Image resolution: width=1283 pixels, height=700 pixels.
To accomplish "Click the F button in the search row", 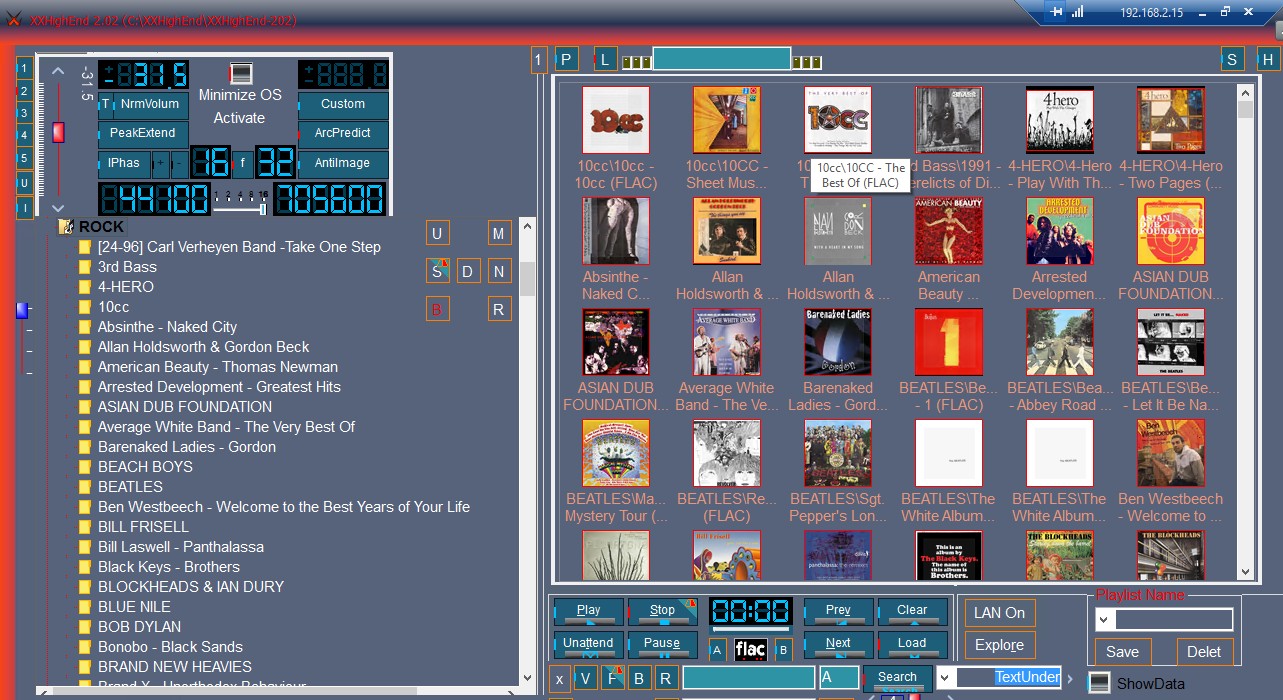I will click(613, 678).
